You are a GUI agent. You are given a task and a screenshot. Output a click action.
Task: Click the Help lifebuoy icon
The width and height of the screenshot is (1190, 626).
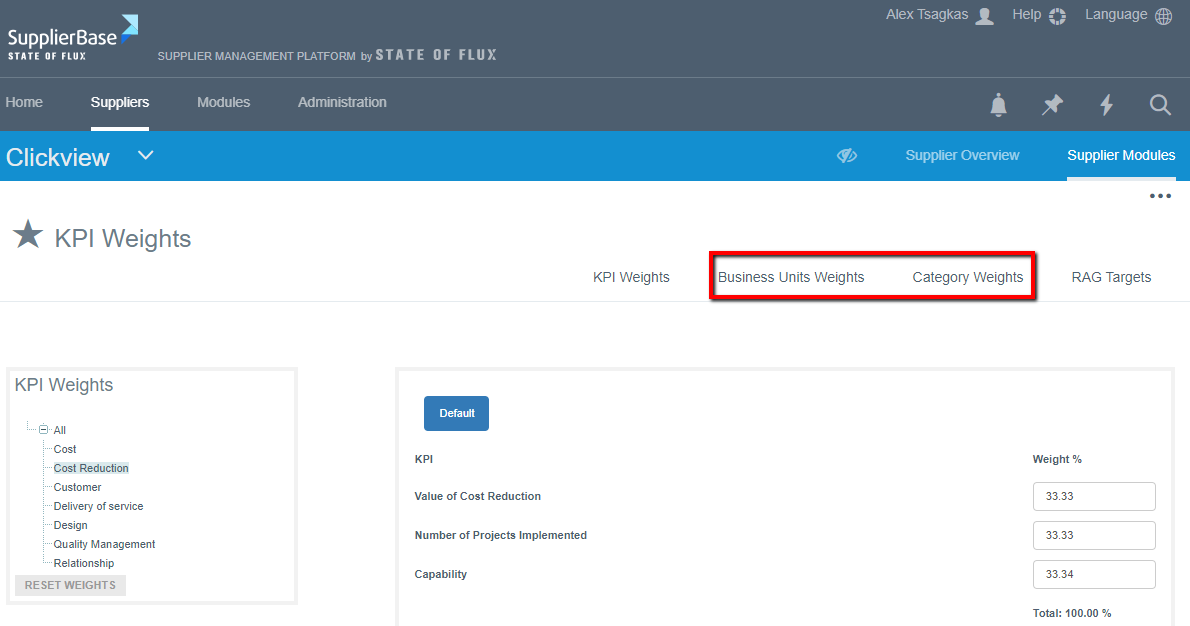pyautogui.click(x=1058, y=16)
